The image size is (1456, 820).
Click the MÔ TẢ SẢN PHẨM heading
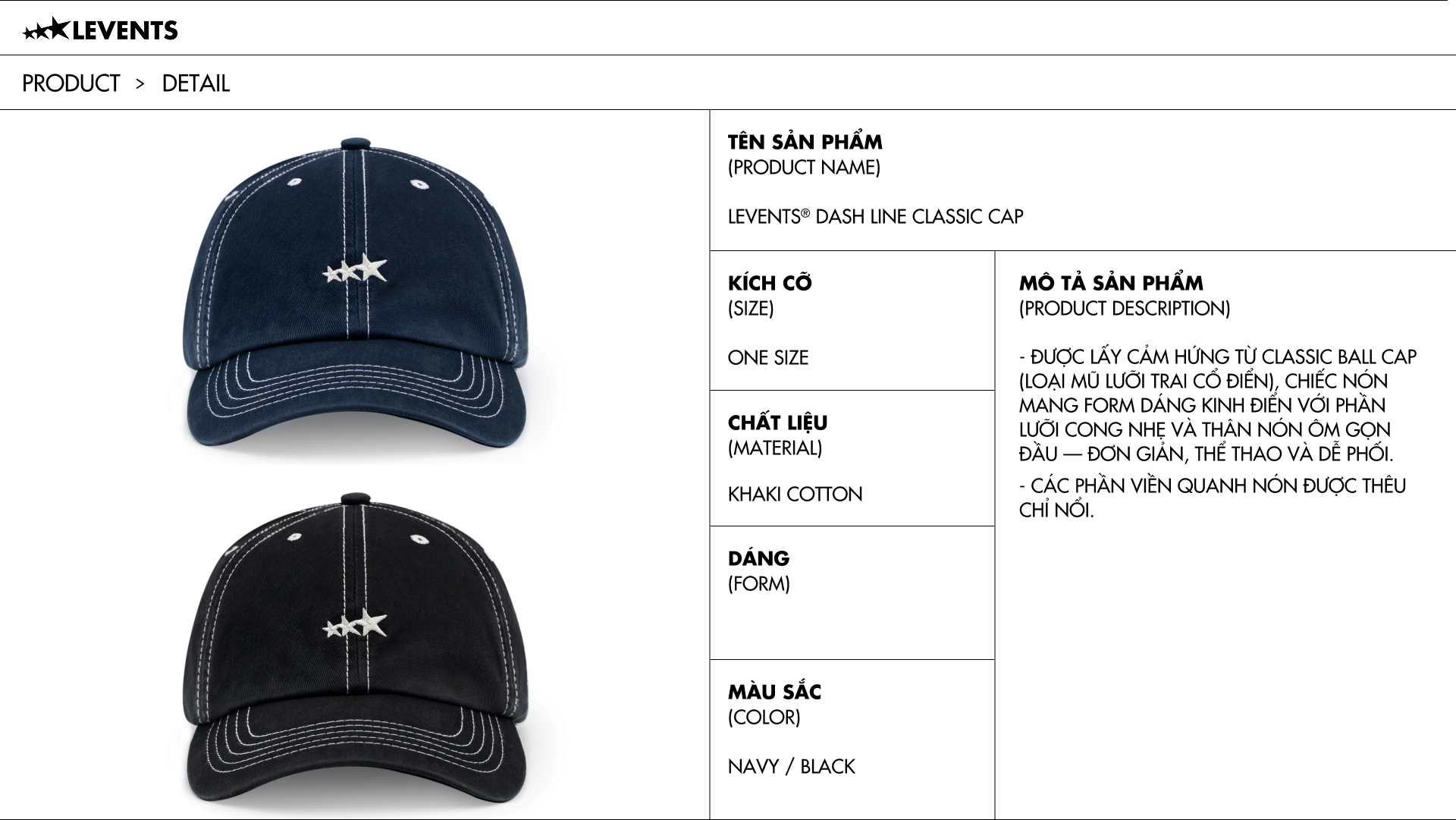1111,283
